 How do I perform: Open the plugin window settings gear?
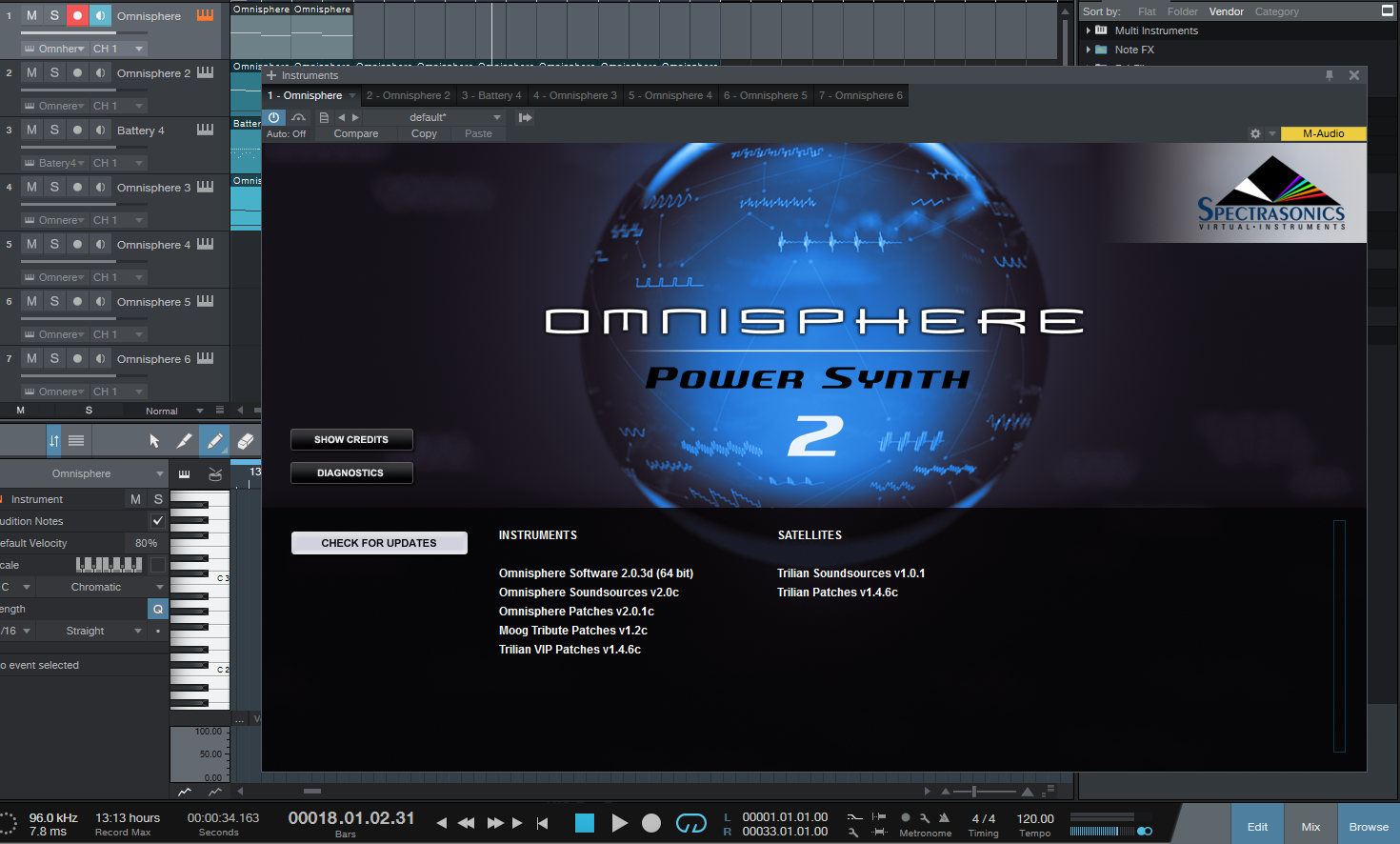[x=1255, y=133]
